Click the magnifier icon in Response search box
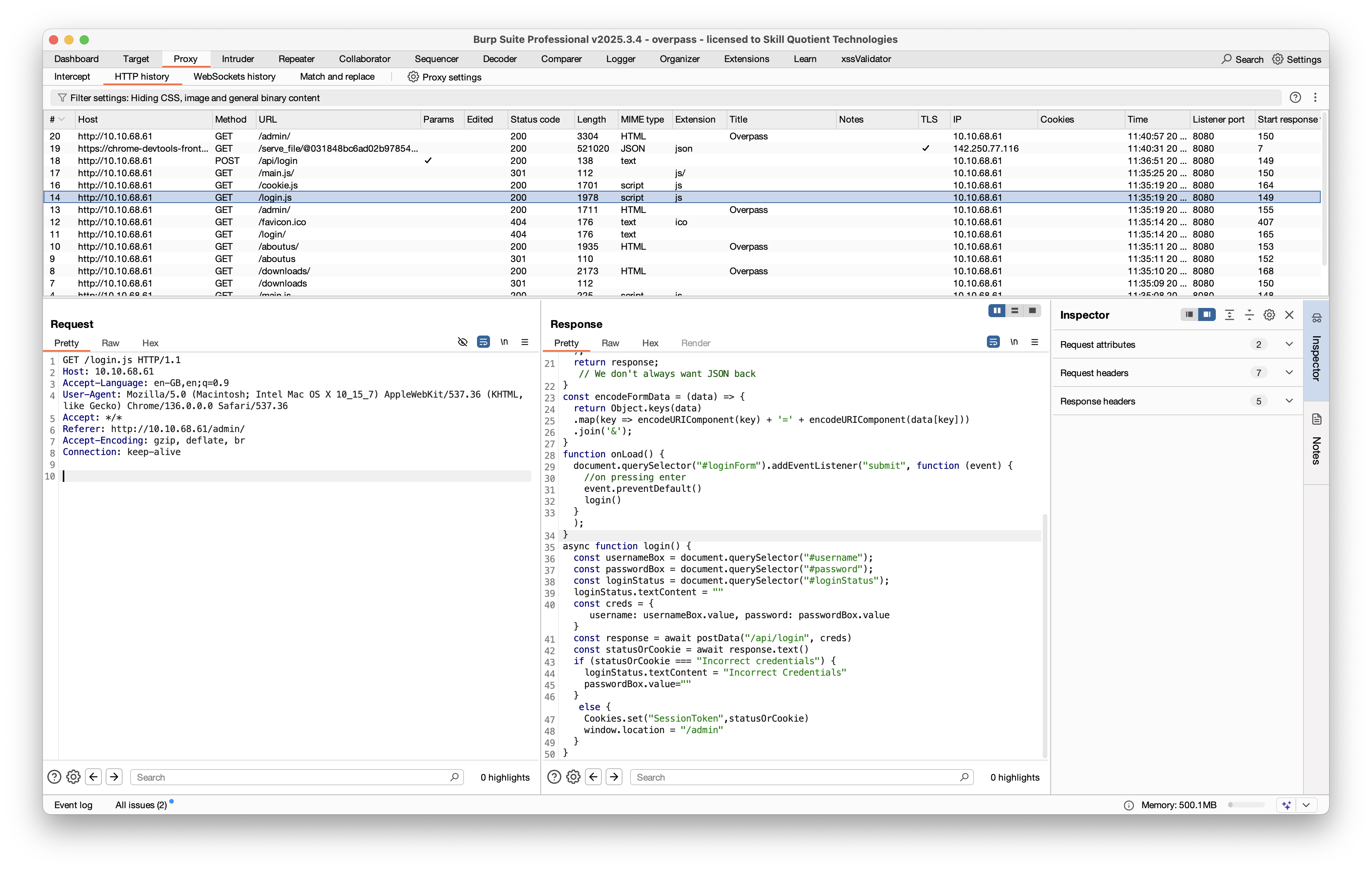Viewport: 1372px width, 871px height. [964, 777]
